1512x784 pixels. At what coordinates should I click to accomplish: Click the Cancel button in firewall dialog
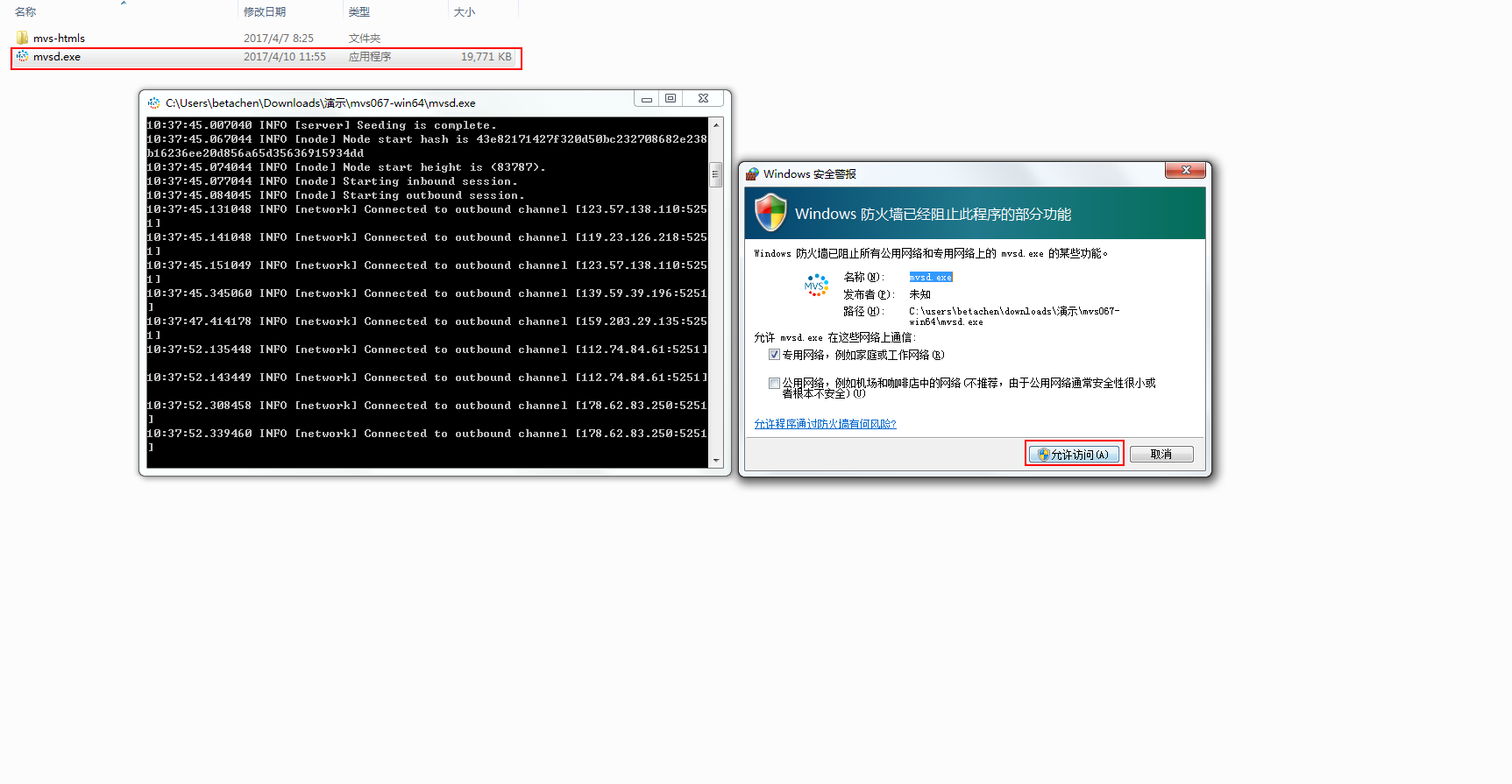(x=1161, y=454)
